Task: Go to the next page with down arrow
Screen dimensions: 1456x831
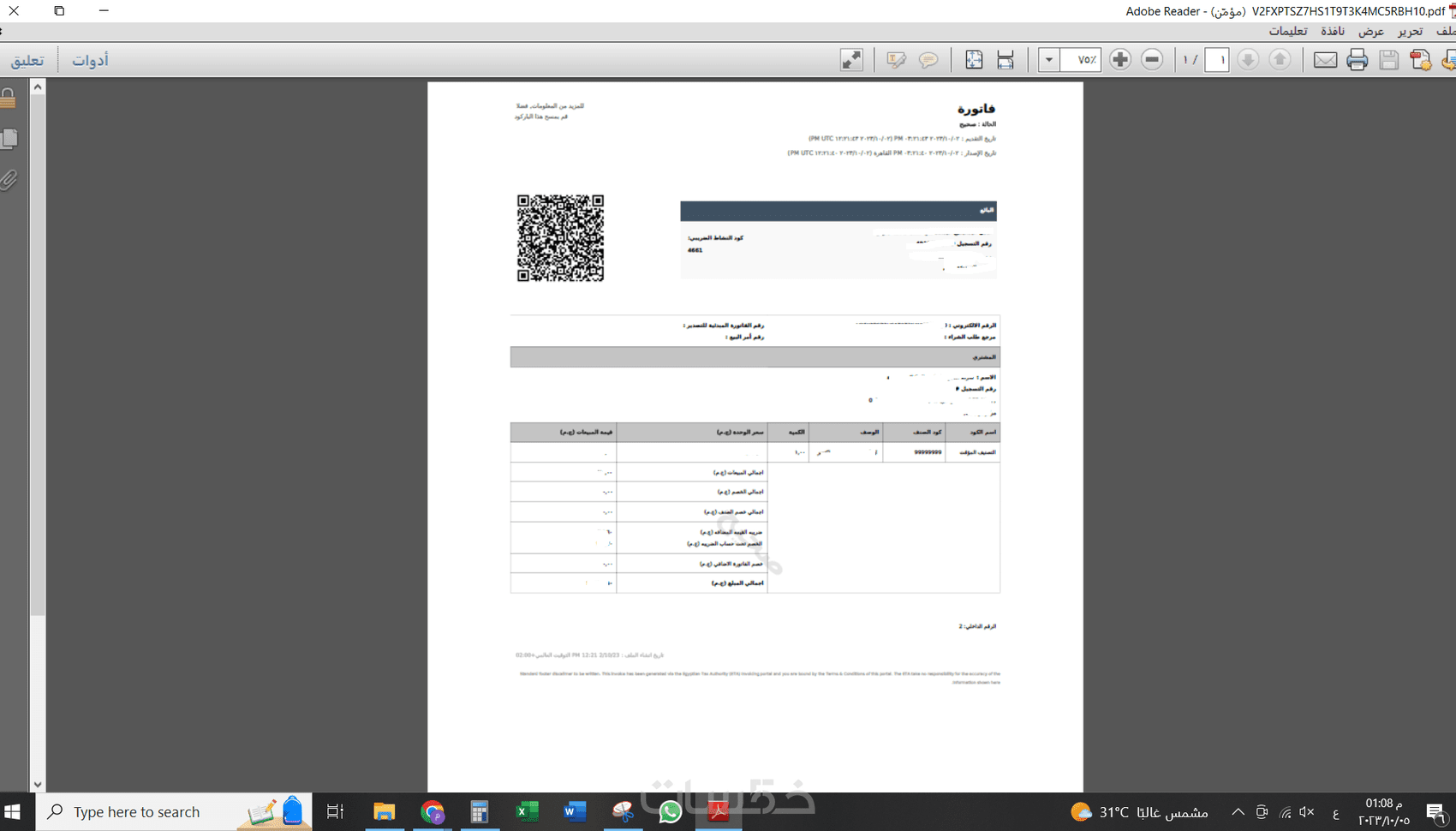Action: pyautogui.click(x=1248, y=60)
